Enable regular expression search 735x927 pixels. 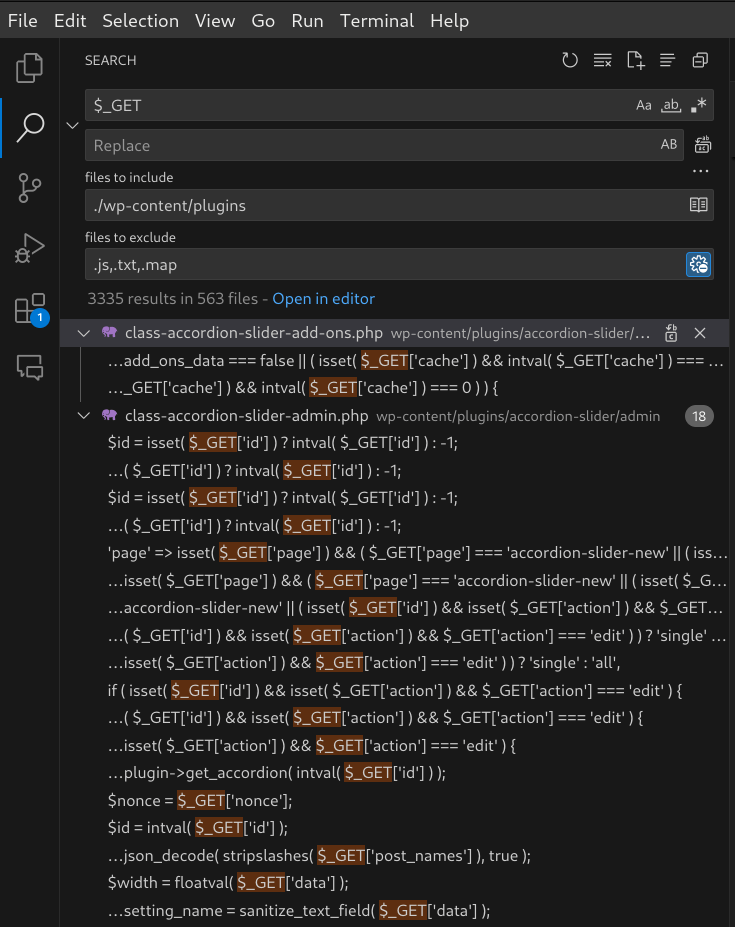pyautogui.click(x=699, y=105)
